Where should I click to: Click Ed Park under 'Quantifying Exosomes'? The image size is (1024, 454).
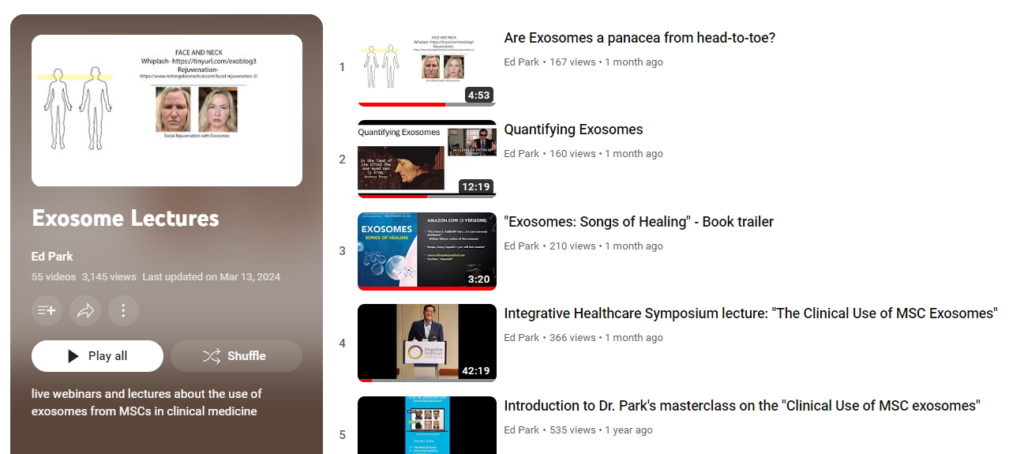(x=522, y=154)
